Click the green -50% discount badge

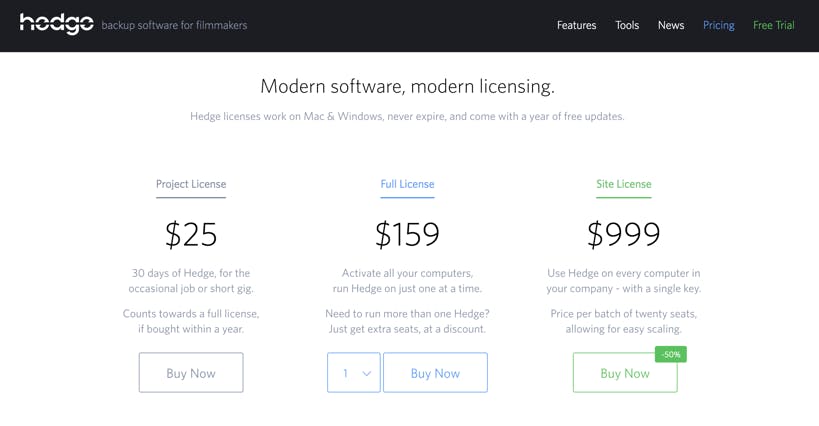click(x=670, y=355)
